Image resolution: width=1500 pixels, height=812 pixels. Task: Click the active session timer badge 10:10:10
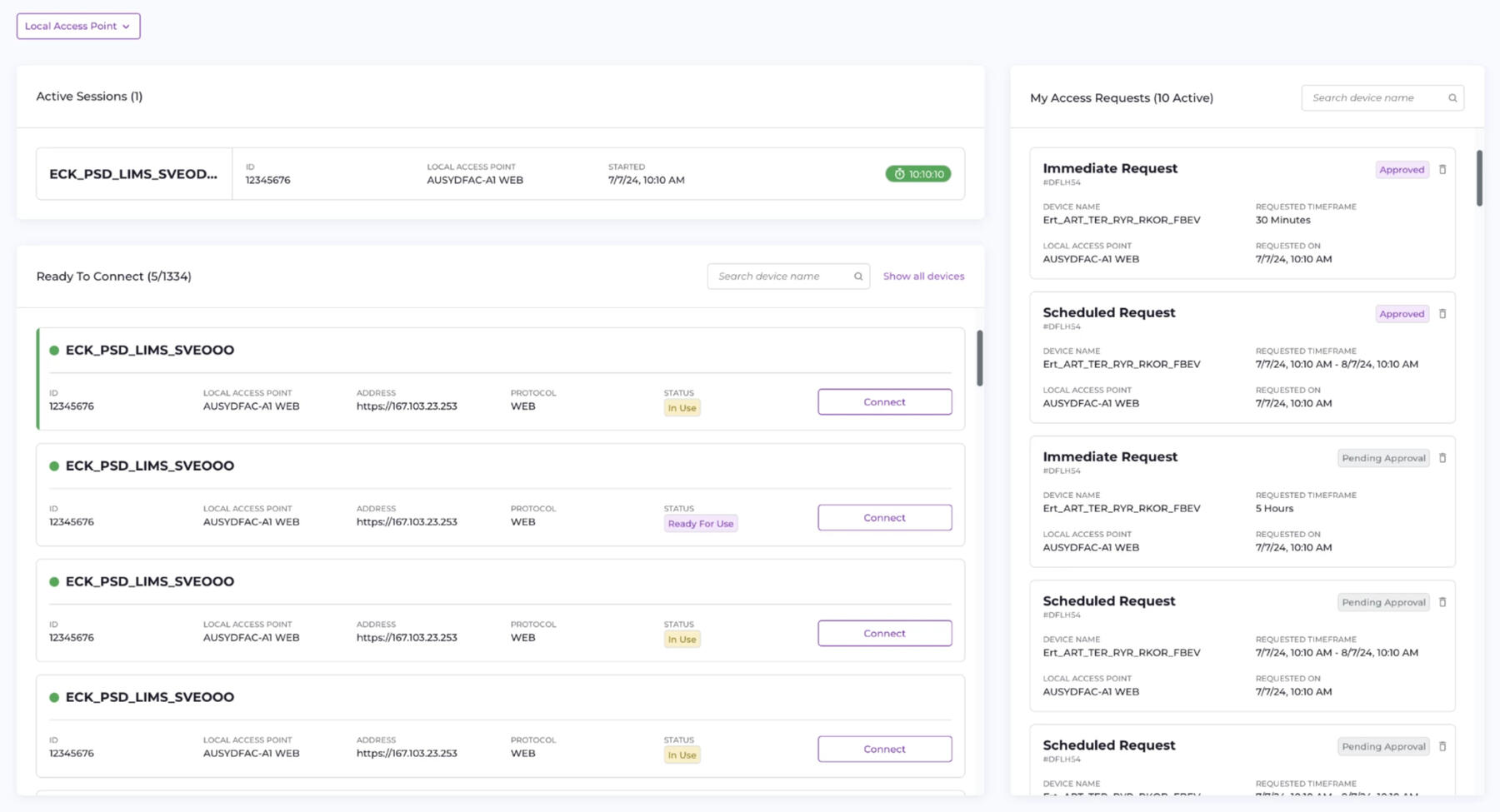917,174
